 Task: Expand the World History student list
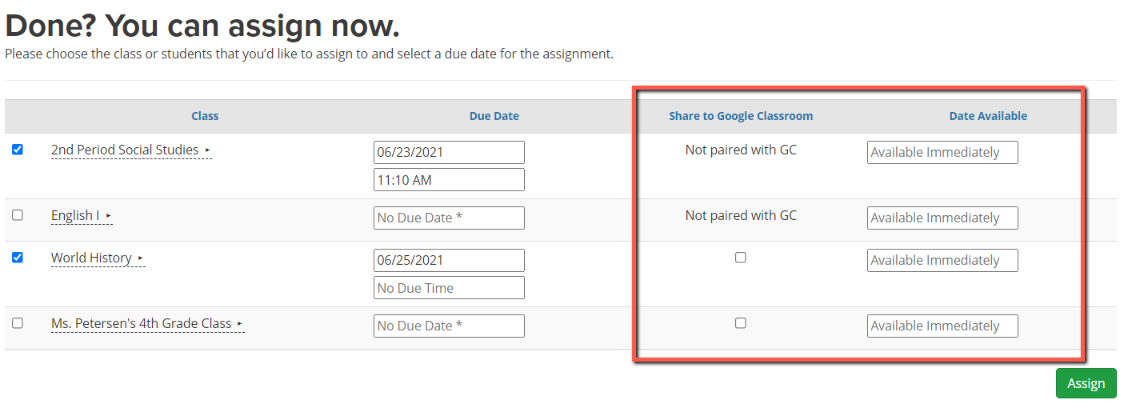click(x=140, y=258)
